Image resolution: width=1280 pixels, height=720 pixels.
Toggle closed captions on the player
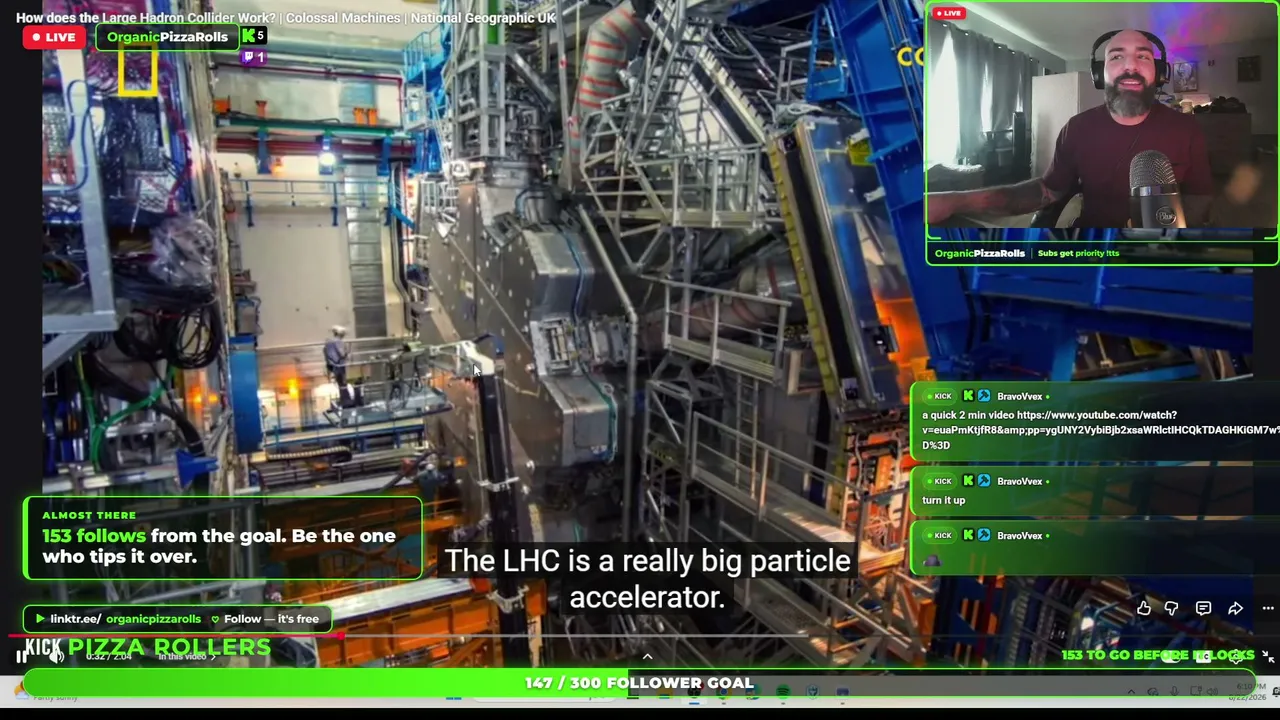click(x=1203, y=656)
